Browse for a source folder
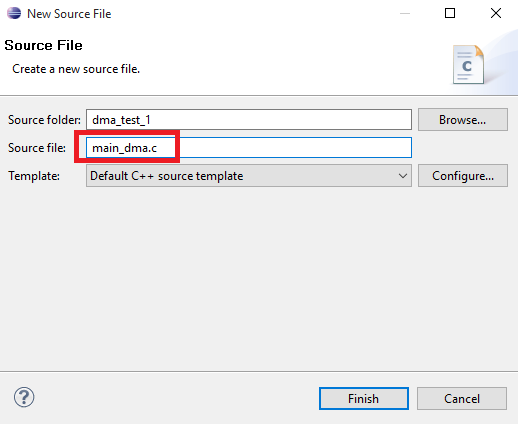 [x=463, y=120]
